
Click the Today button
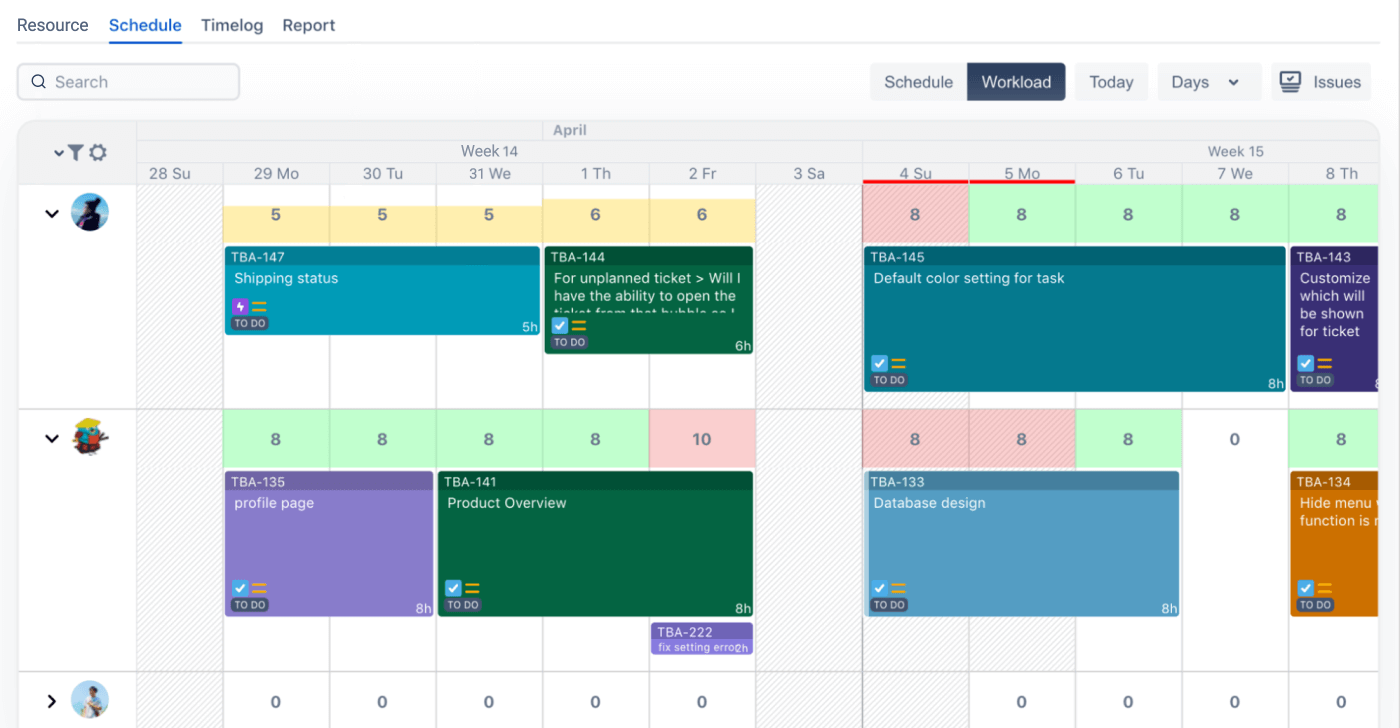tap(1111, 81)
